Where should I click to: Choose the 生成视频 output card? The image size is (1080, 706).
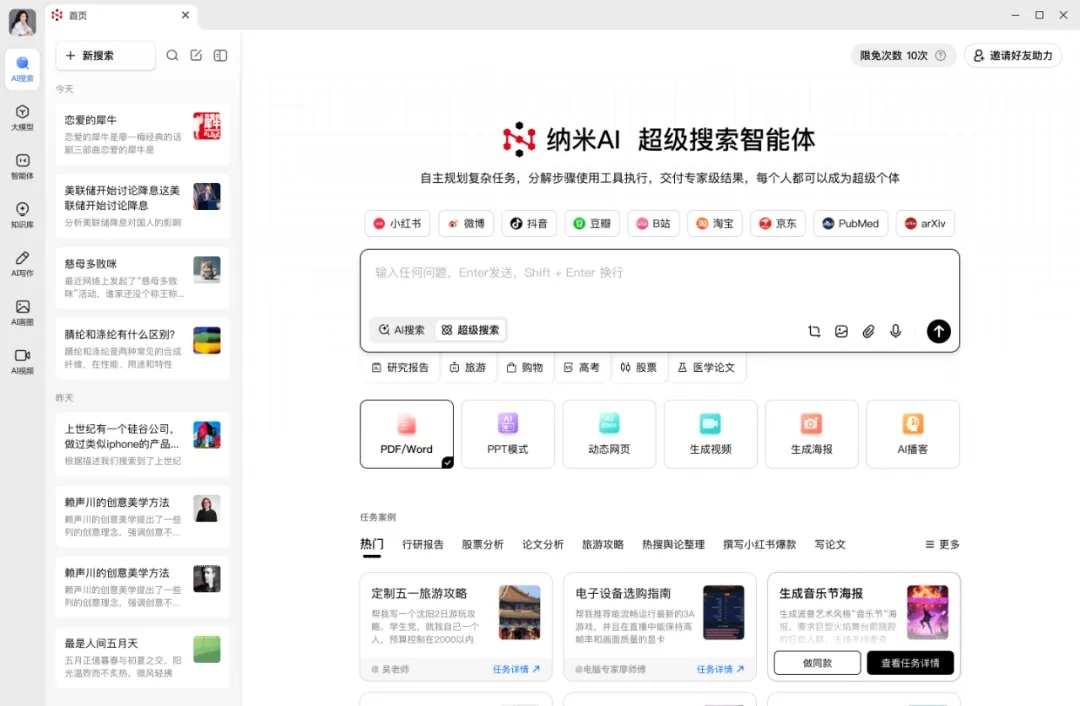(710, 434)
